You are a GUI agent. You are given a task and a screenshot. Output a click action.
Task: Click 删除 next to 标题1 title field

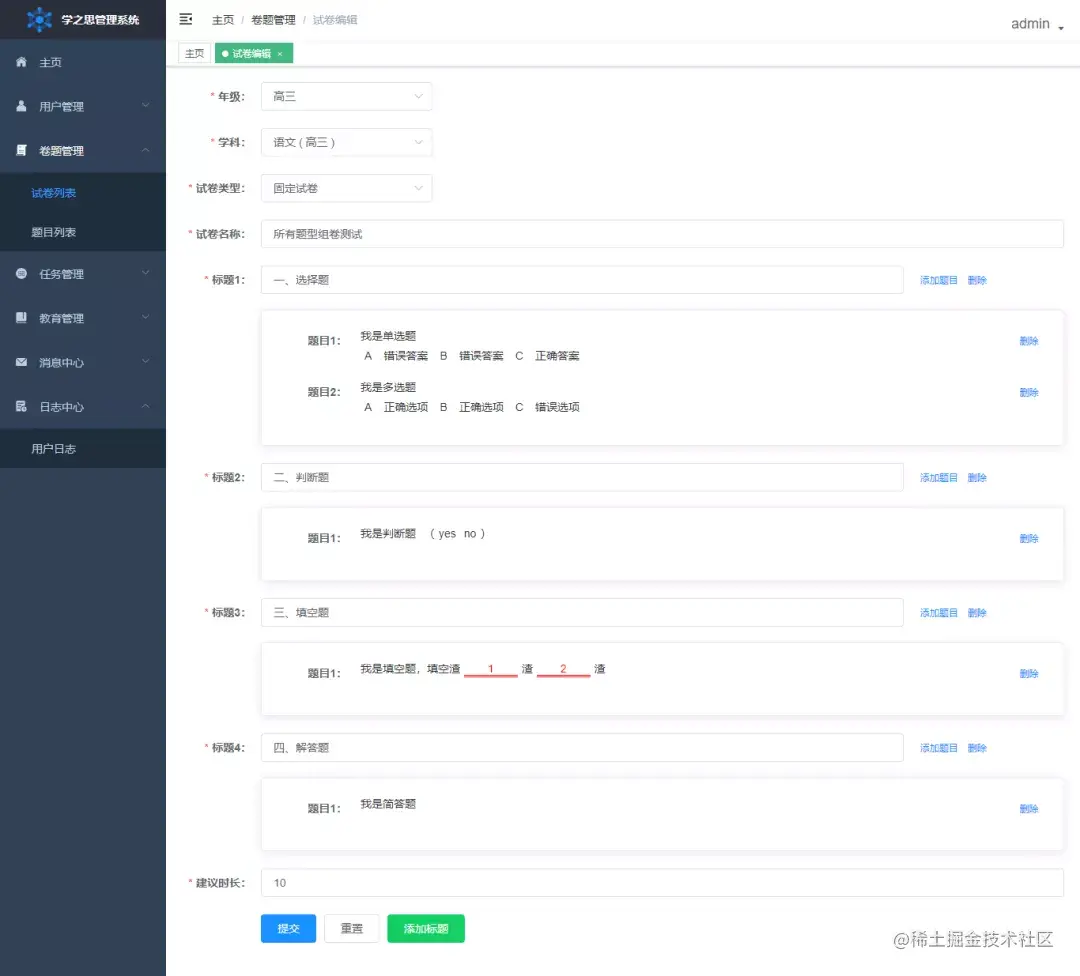977,280
